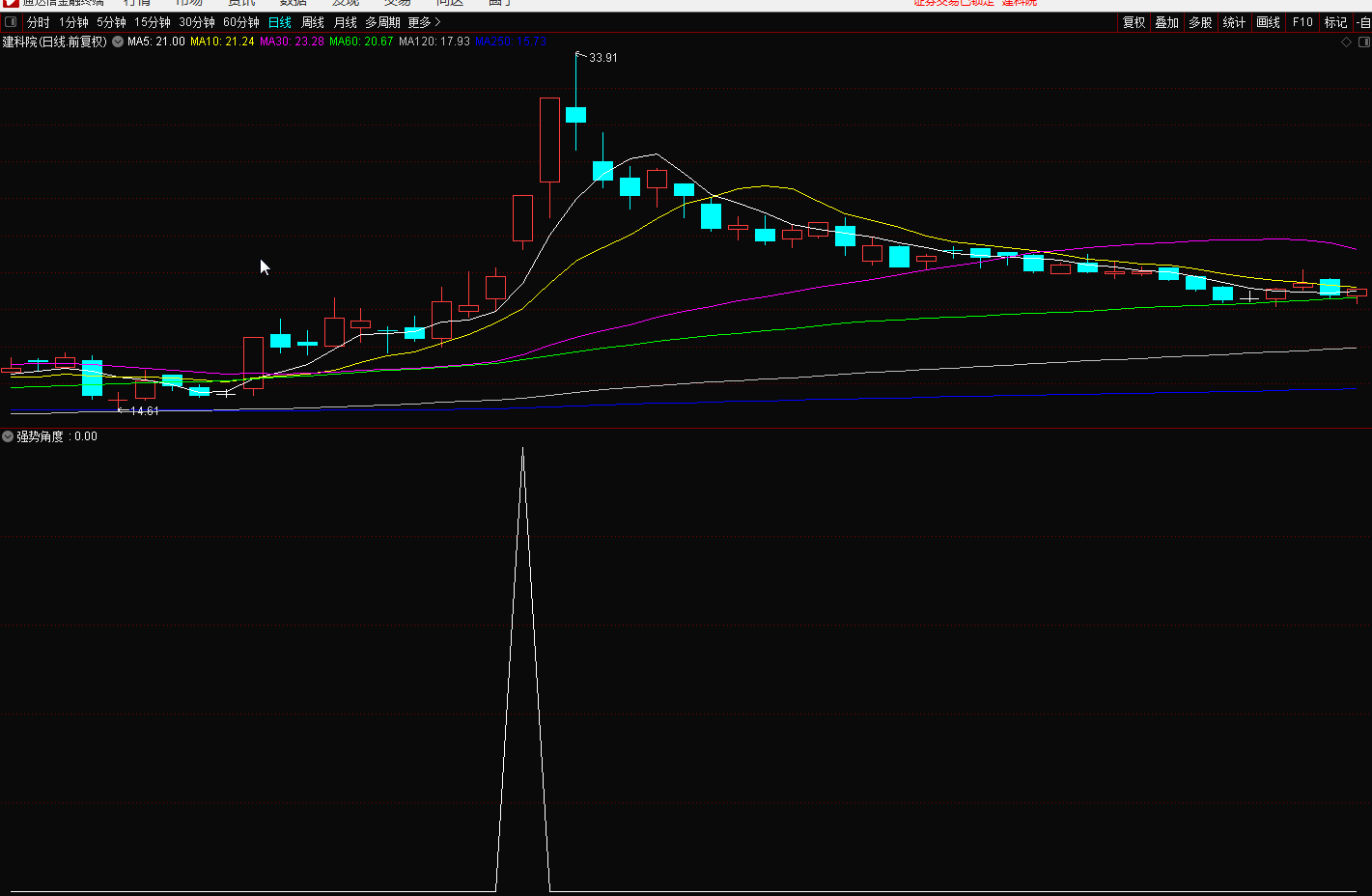Click the 强势角度 : 0.00 indicator label

57,436
